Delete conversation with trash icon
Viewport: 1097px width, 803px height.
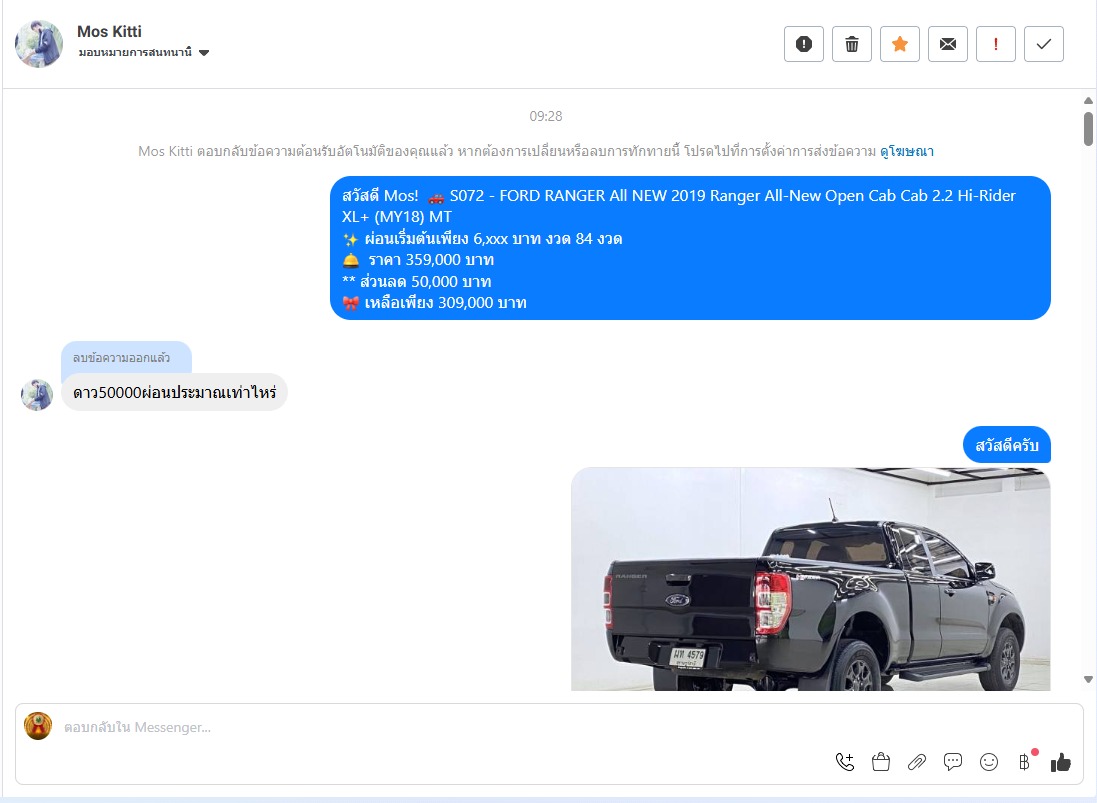[851, 44]
